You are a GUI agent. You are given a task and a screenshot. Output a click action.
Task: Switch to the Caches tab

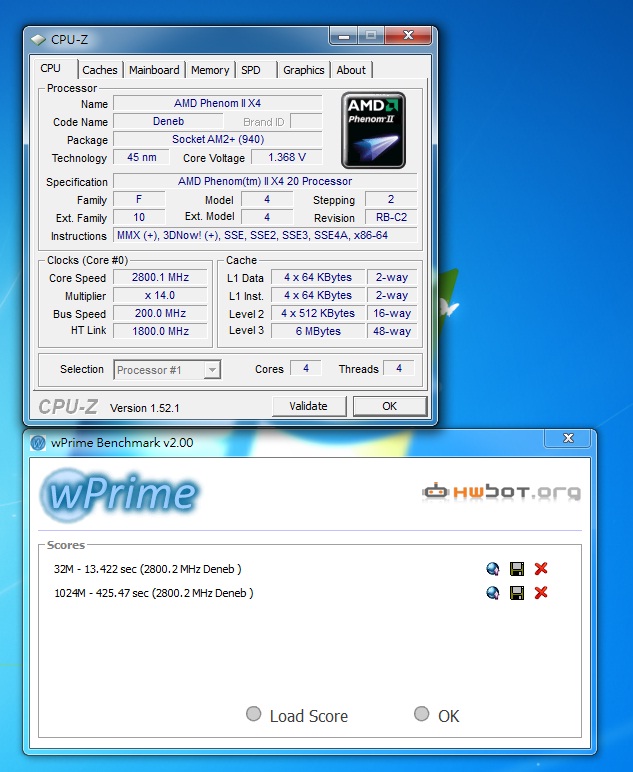(x=100, y=70)
